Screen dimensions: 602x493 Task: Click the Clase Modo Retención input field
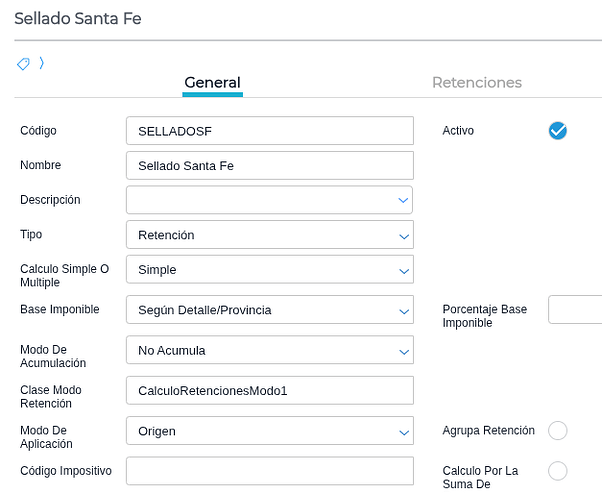coord(269,391)
